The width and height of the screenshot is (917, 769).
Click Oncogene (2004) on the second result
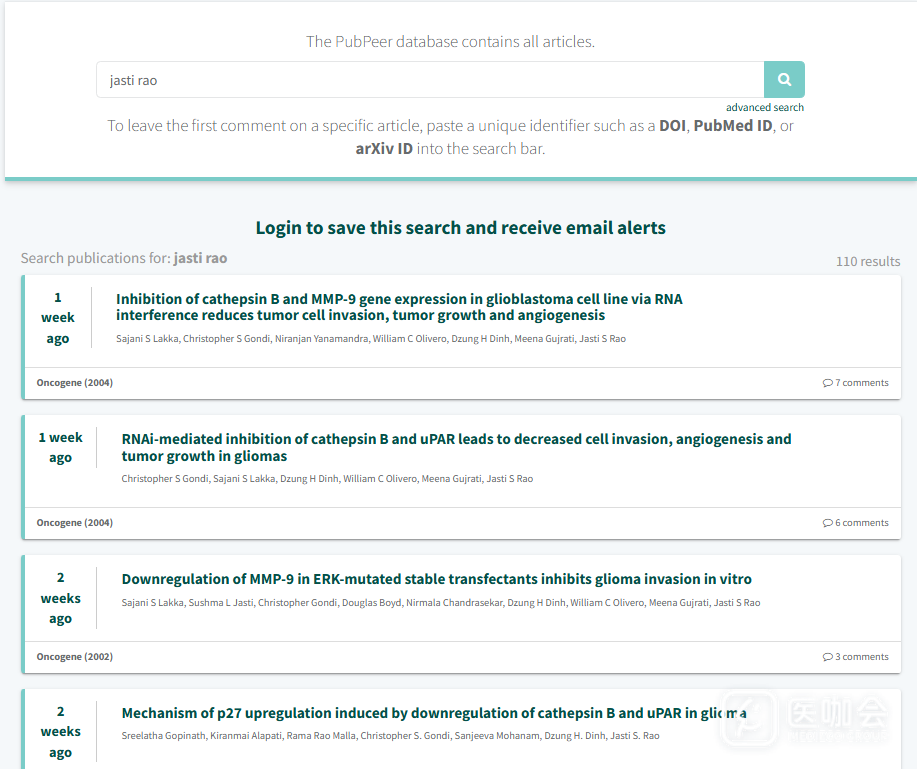[x=75, y=523]
